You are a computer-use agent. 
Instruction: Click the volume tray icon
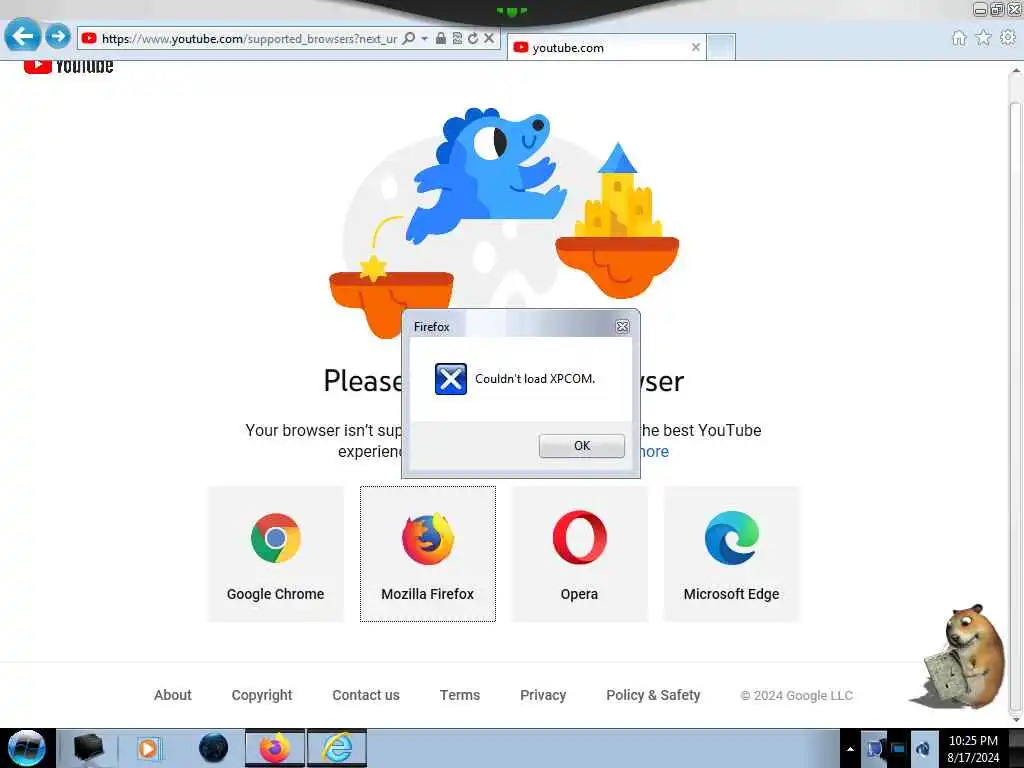pyautogui.click(x=923, y=749)
